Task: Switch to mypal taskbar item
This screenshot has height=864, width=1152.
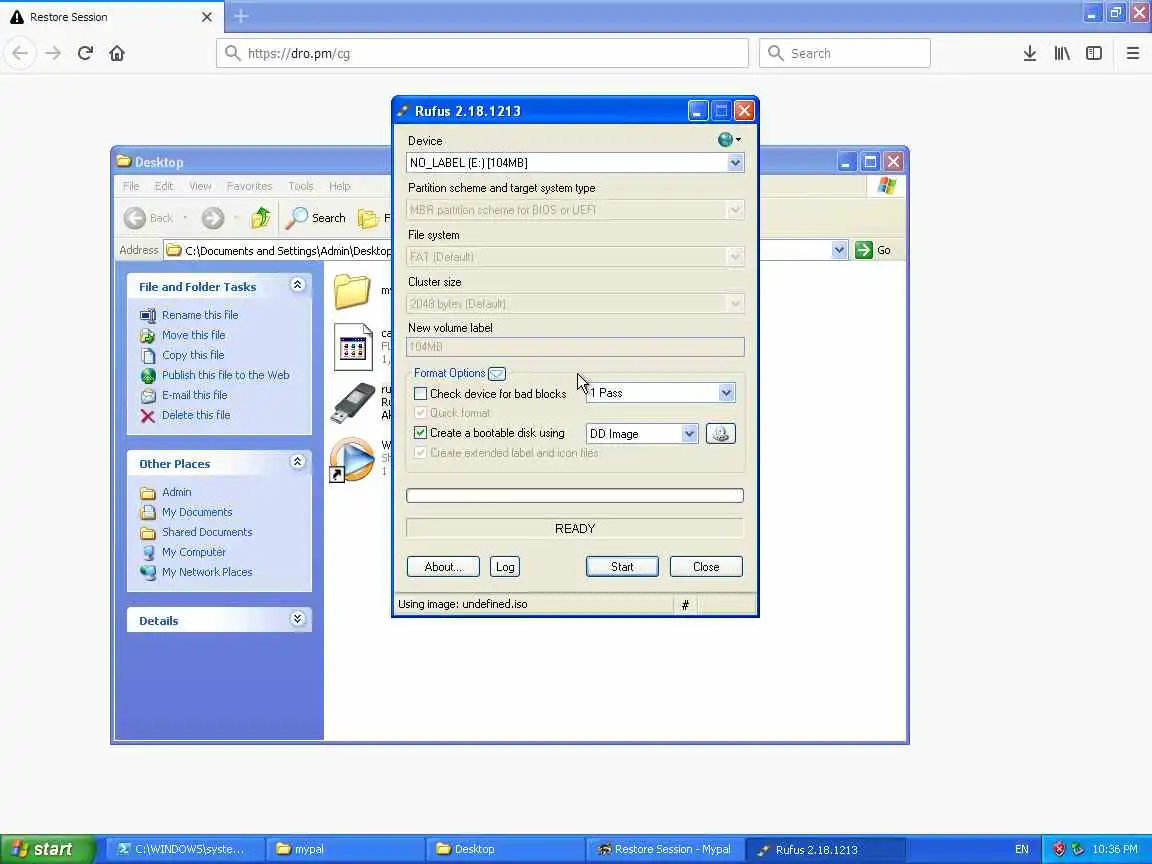Action: (345, 849)
